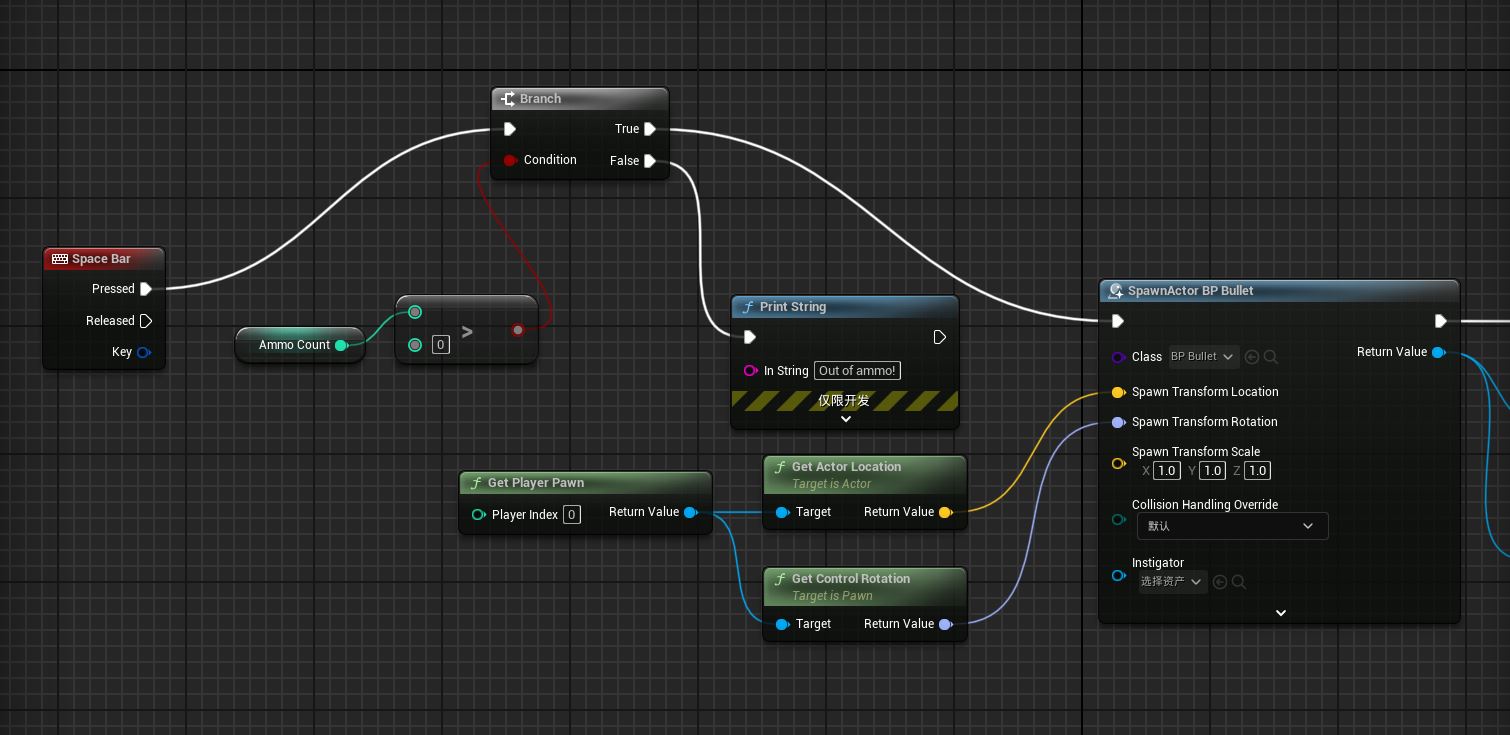Click the Released exec pin on Space Bar

146,321
